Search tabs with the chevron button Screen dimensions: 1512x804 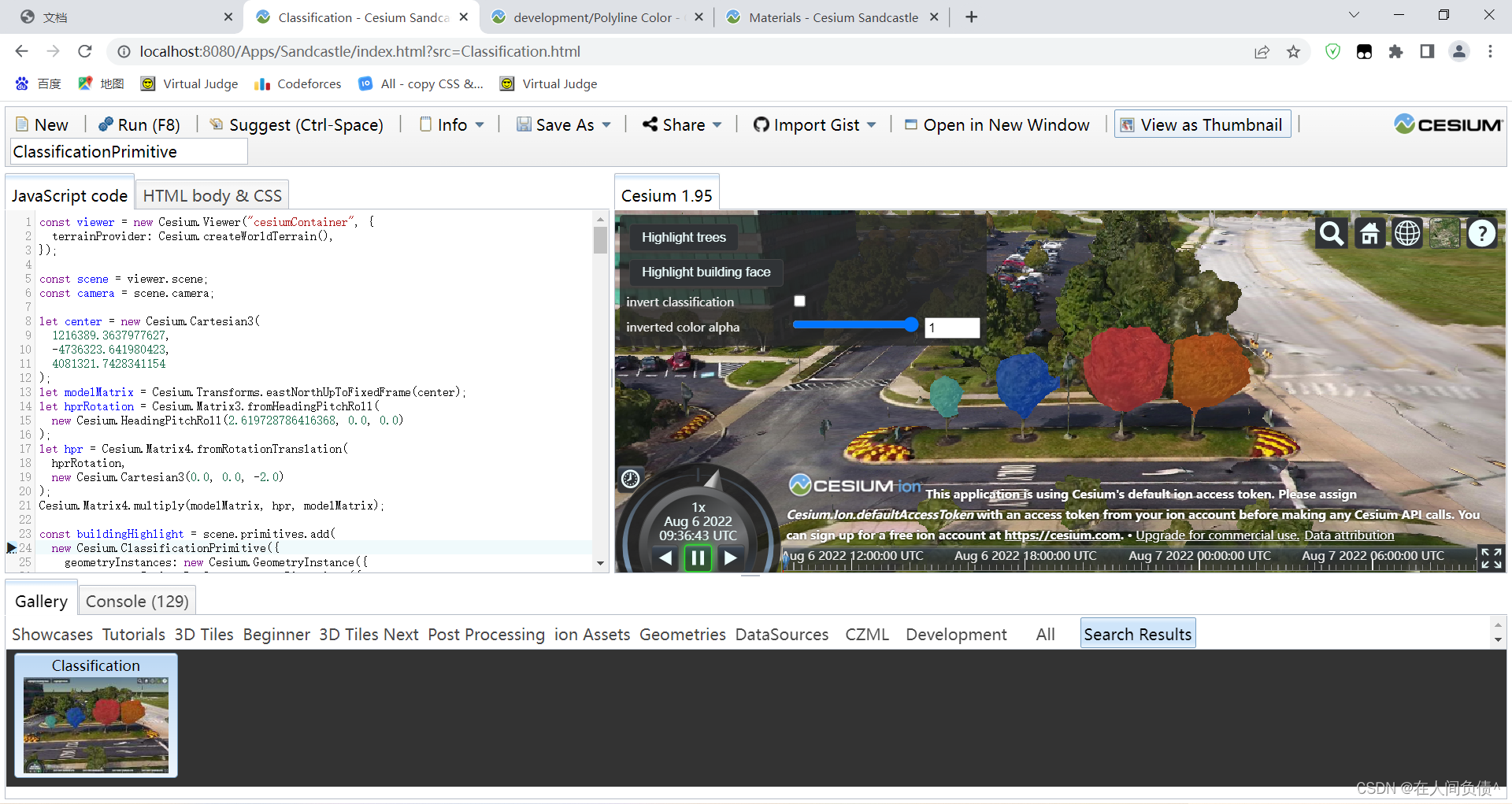click(x=1354, y=15)
